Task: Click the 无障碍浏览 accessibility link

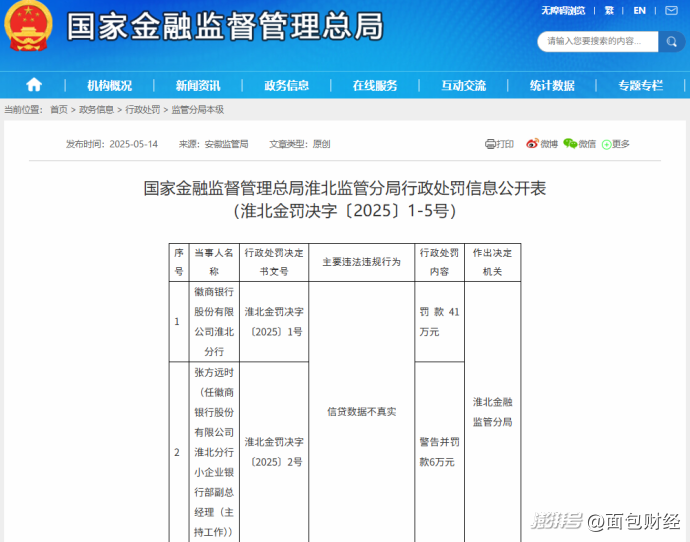Action: [x=563, y=11]
